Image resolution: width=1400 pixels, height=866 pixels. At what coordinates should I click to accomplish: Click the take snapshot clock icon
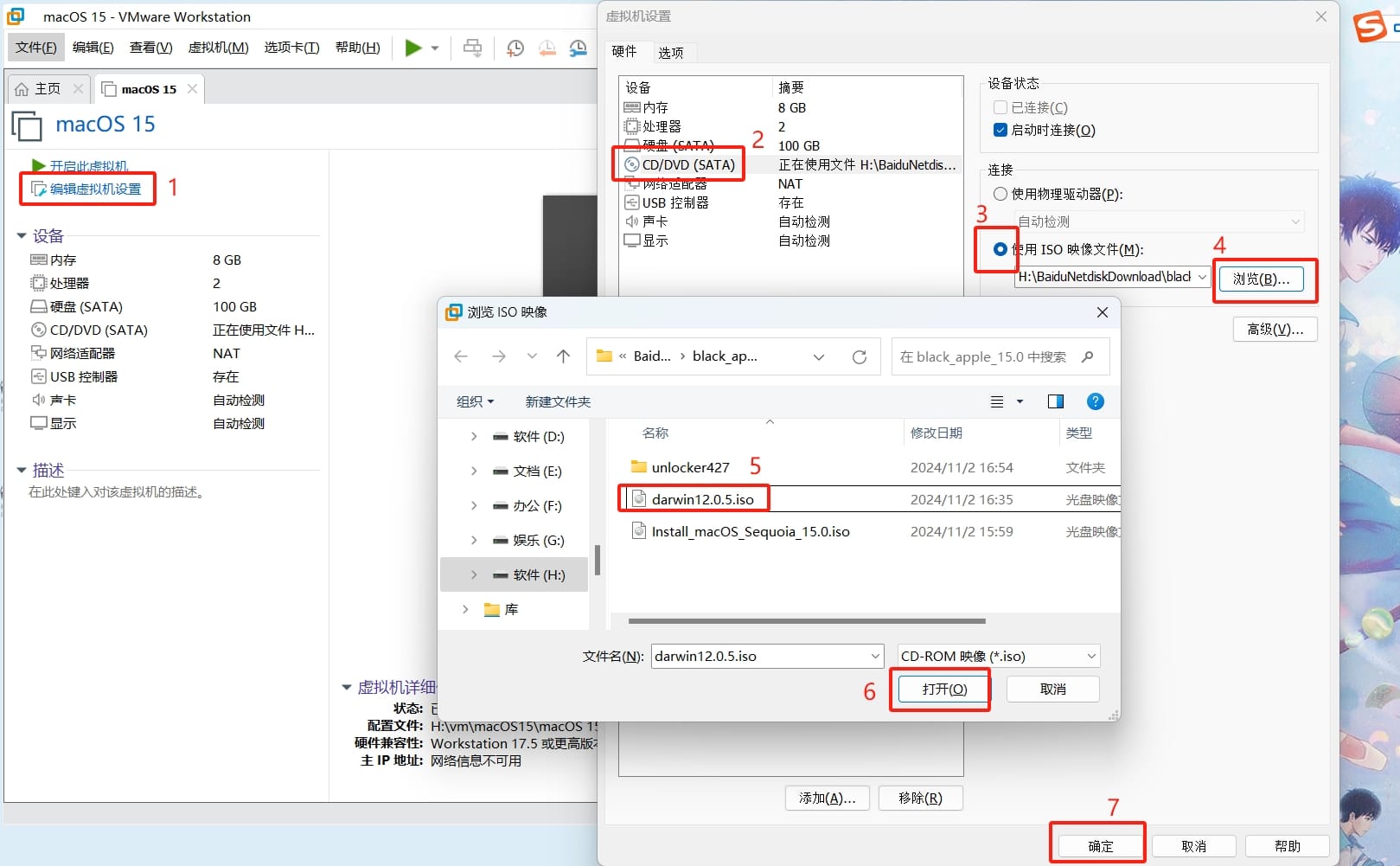[515, 48]
